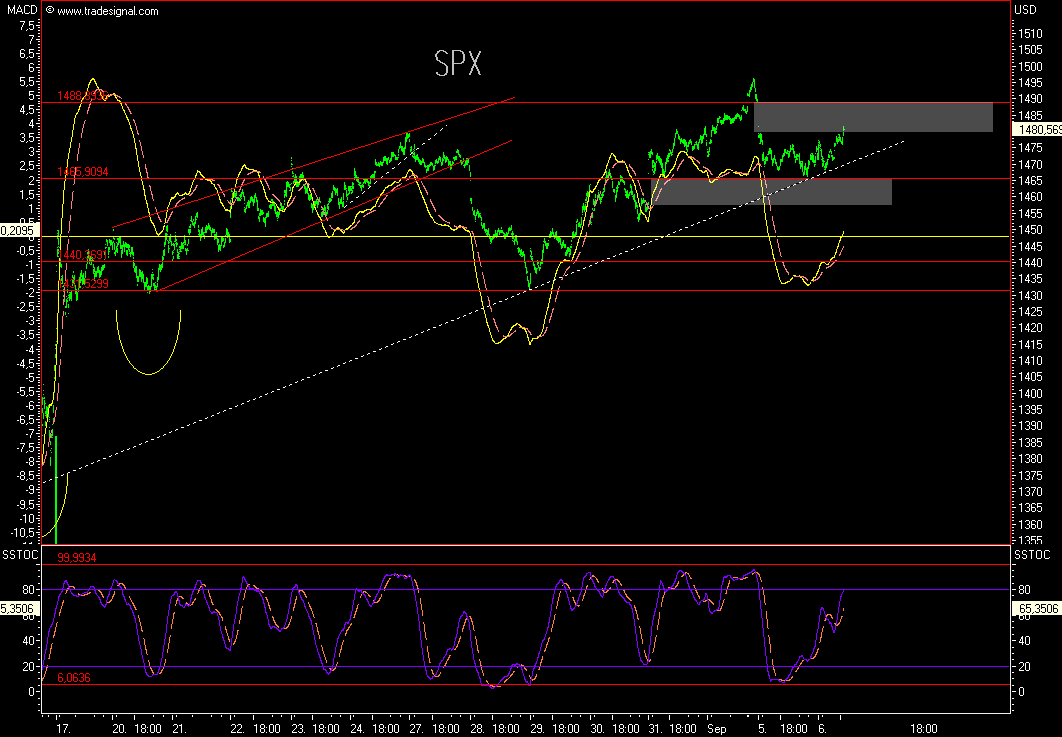Viewport: 1062px width, 737px height.
Task: Select the stochastic value tag 65,3506
Action: 1037,608
